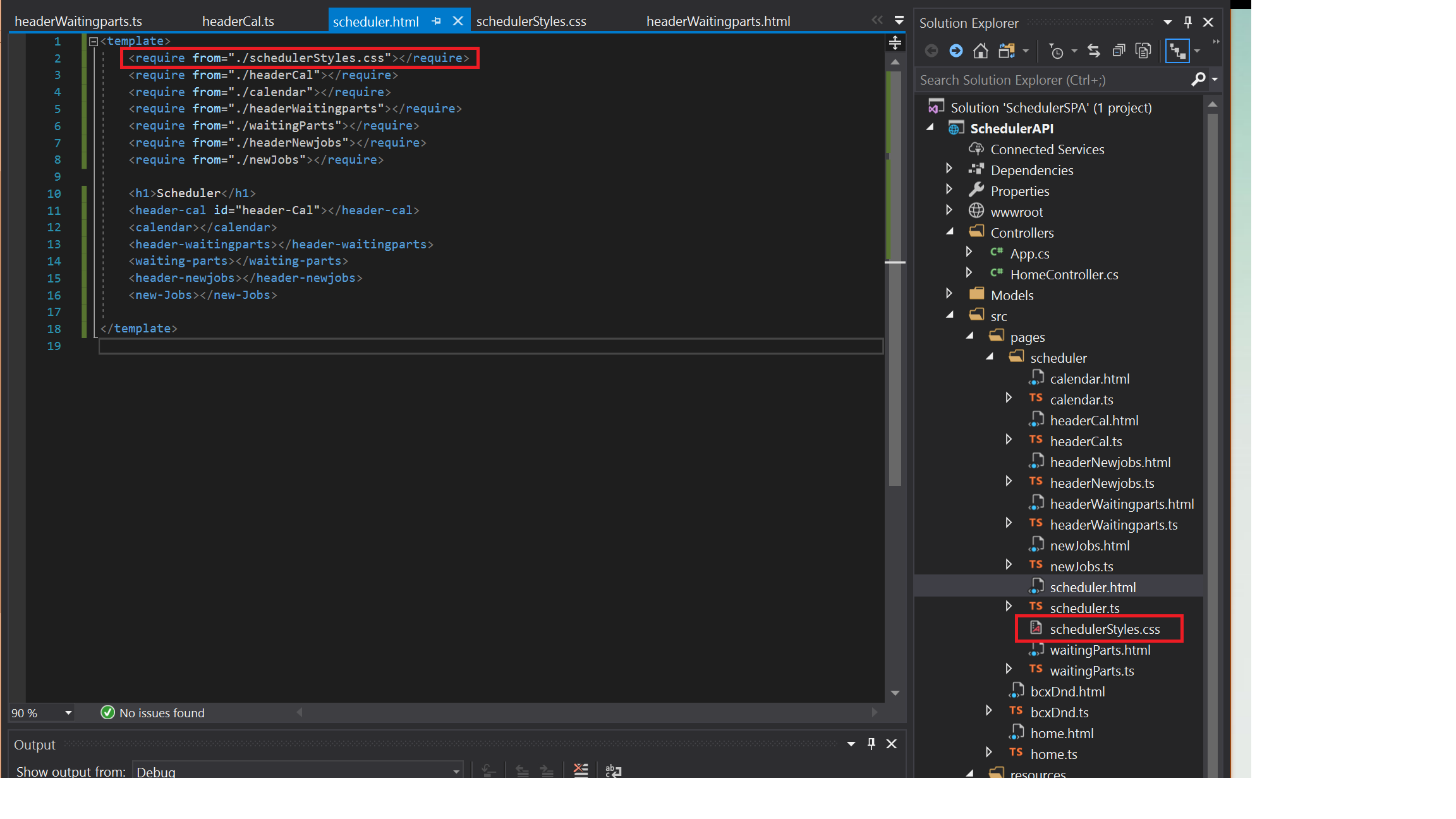Open the 90 % zoom dropdown

pos(68,713)
